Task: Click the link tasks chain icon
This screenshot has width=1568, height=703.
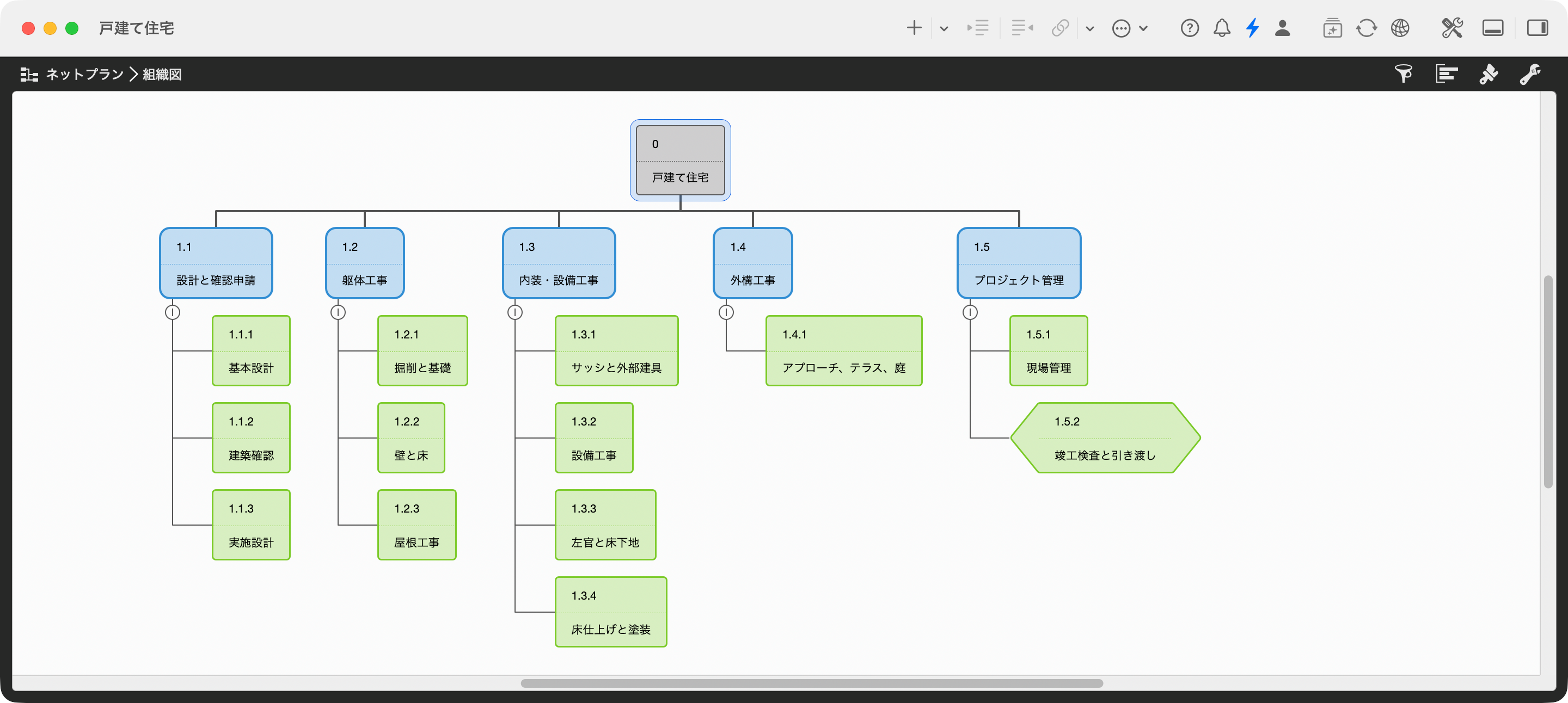Action: pos(1059,28)
